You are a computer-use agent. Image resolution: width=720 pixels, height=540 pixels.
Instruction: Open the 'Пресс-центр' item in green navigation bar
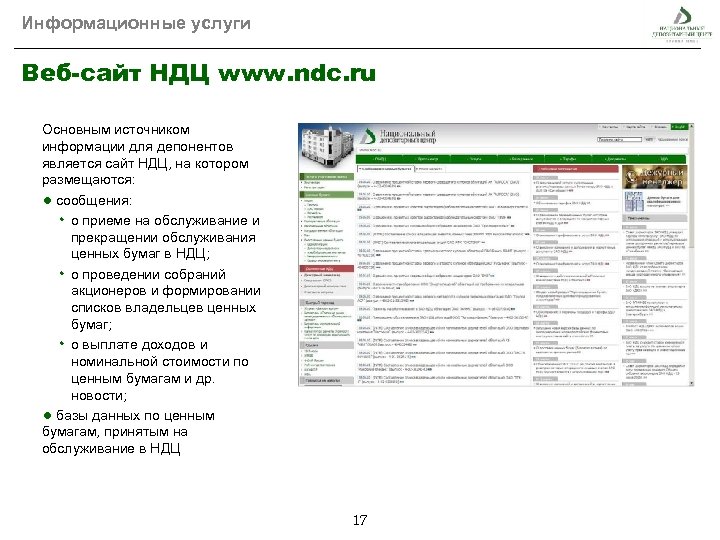[427, 159]
